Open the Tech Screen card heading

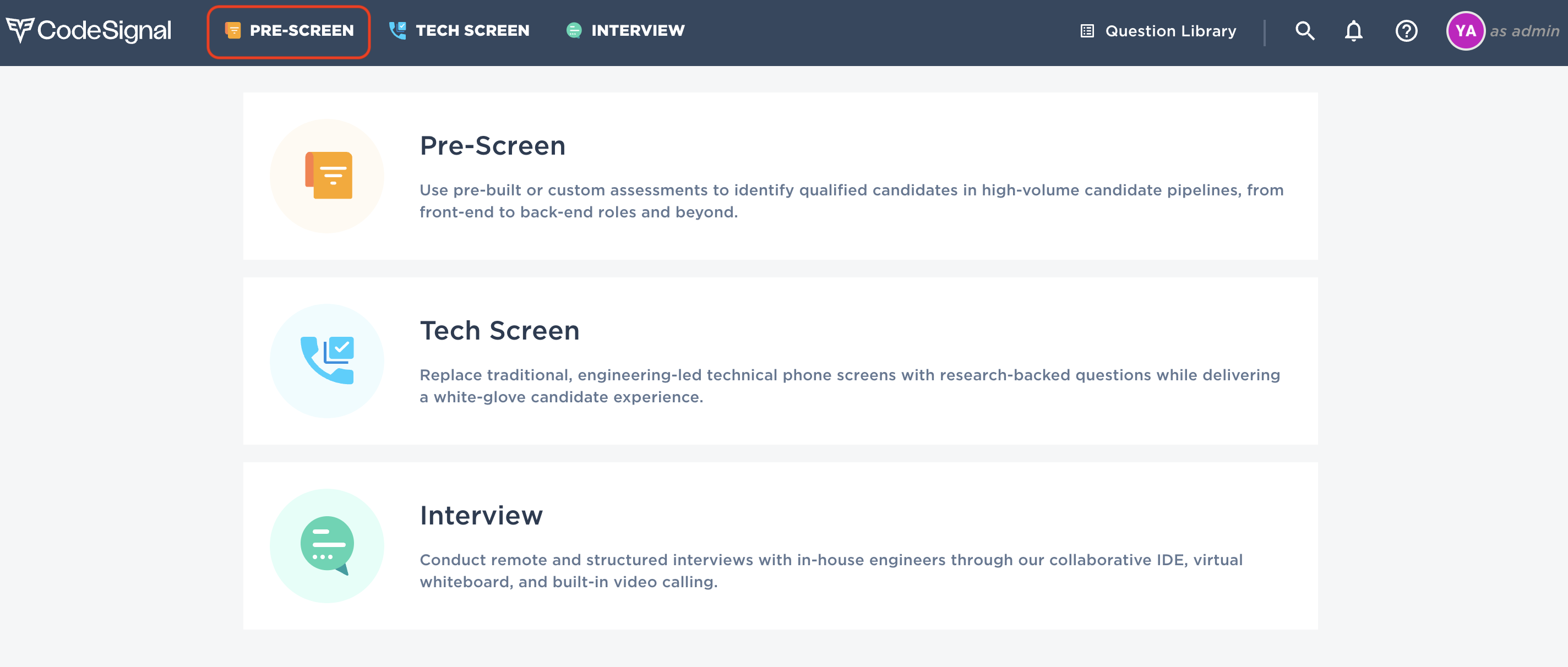tap(500, 331)
